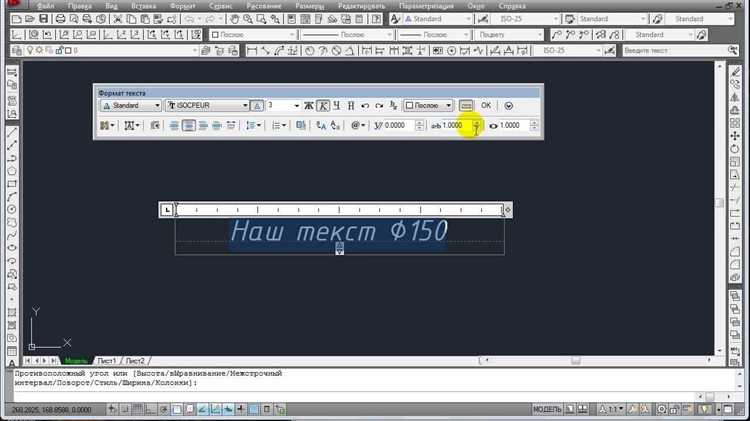Open Формат menu
The height and width of the screenshot is (421, 750).
coord(182,6)
